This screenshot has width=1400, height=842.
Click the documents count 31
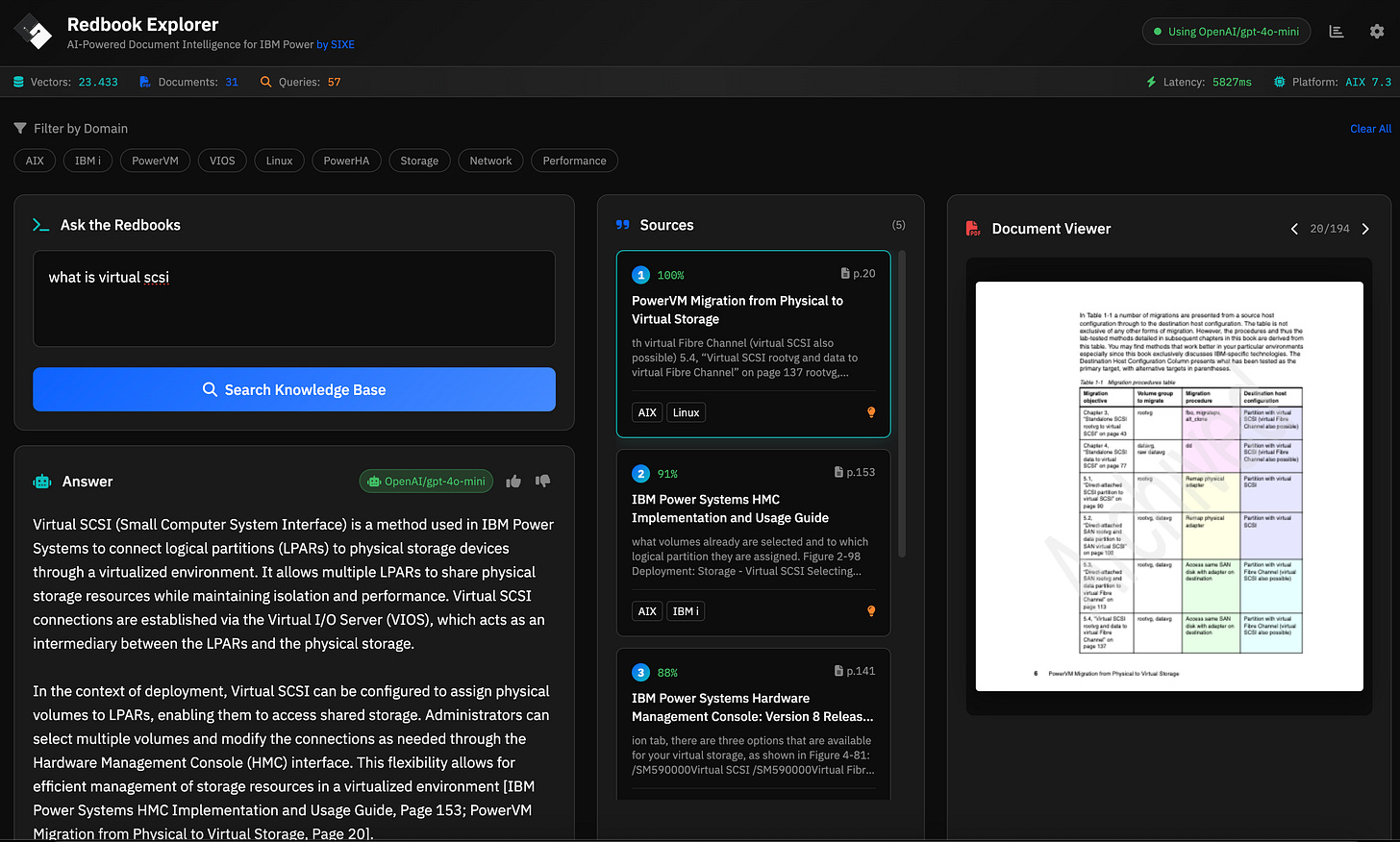[x=232, y=82]
